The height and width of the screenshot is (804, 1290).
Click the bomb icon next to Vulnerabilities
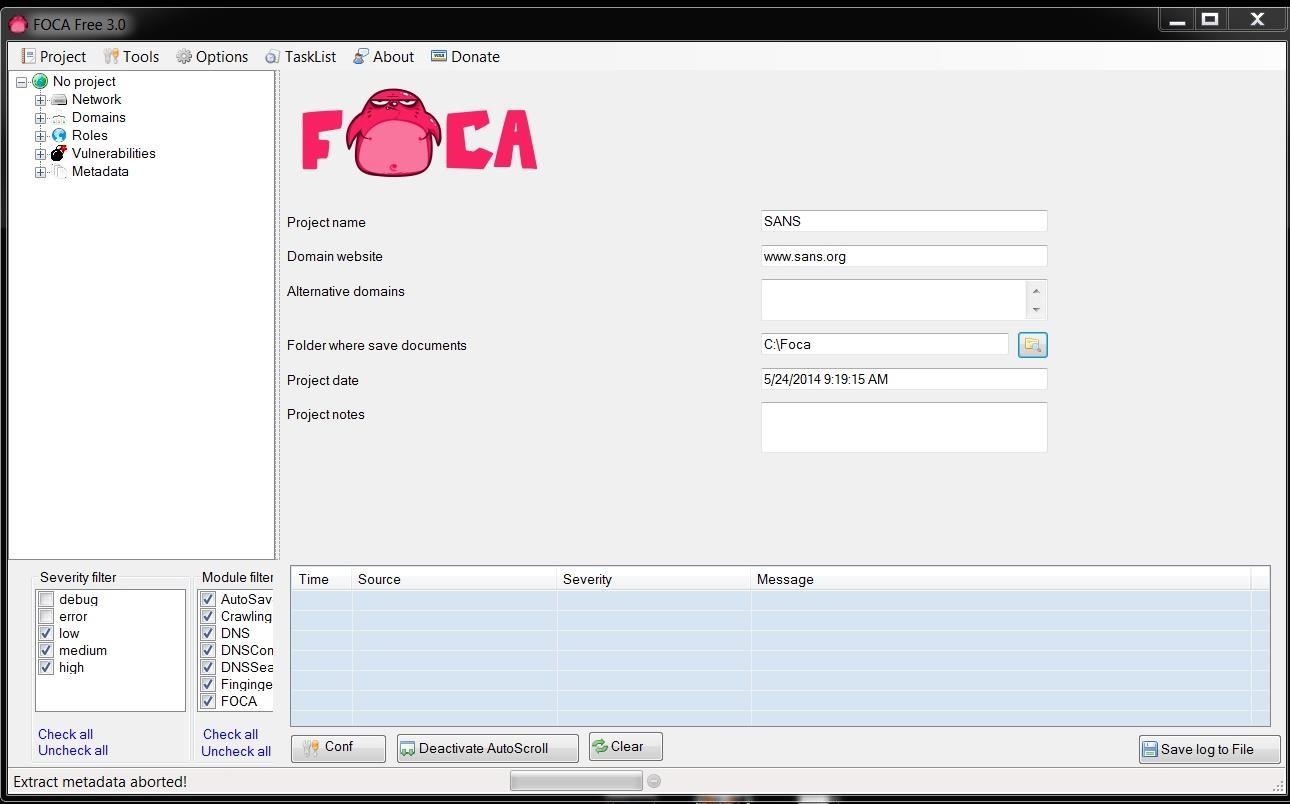pyautogui.click(x=59, y=153)
